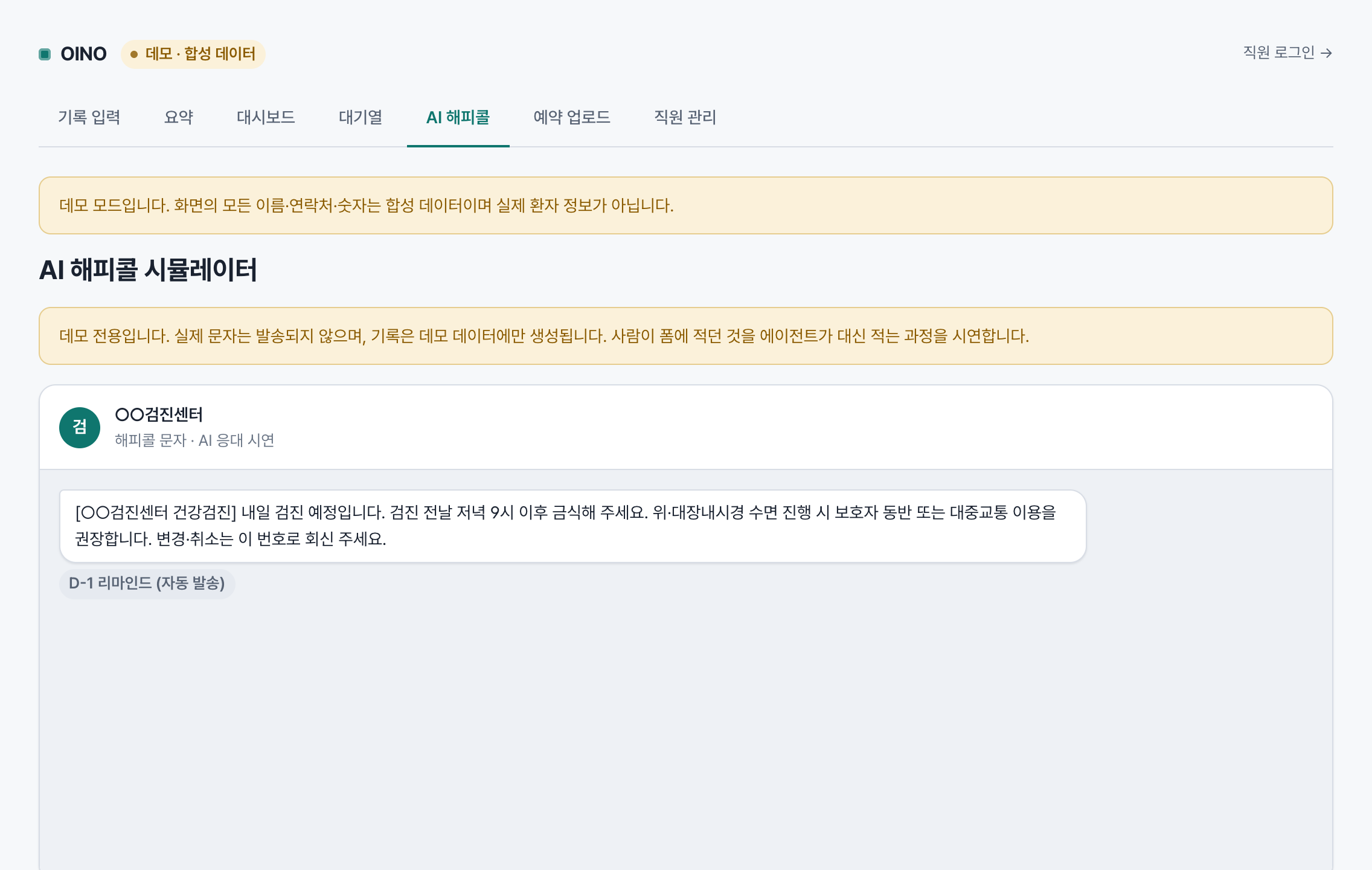This screenshot has height=870, width=1372.
Task: Click the green 검 avatar icon
Action: (80, 428)
